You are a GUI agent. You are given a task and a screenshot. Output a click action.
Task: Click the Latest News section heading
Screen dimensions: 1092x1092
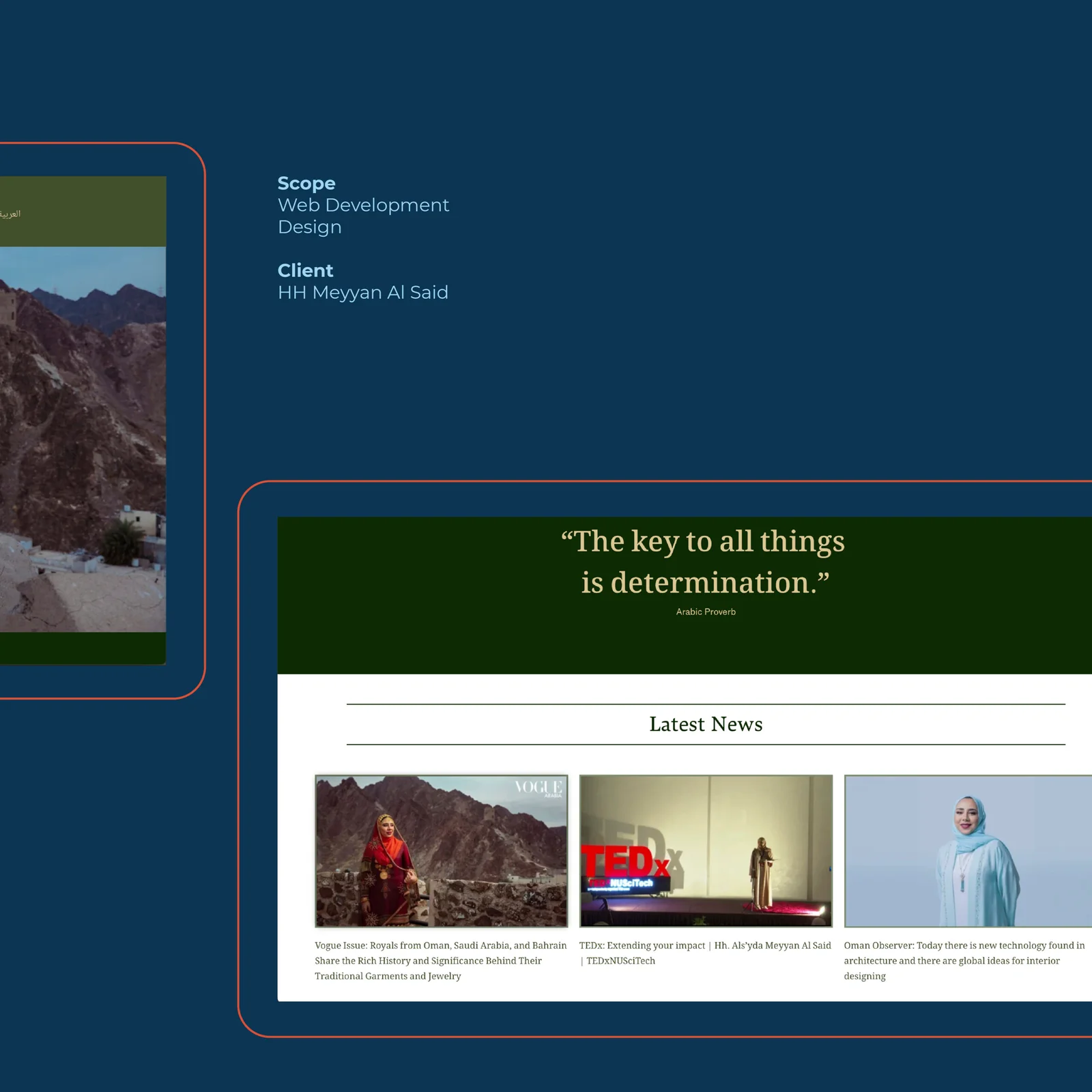click(706, 724)
